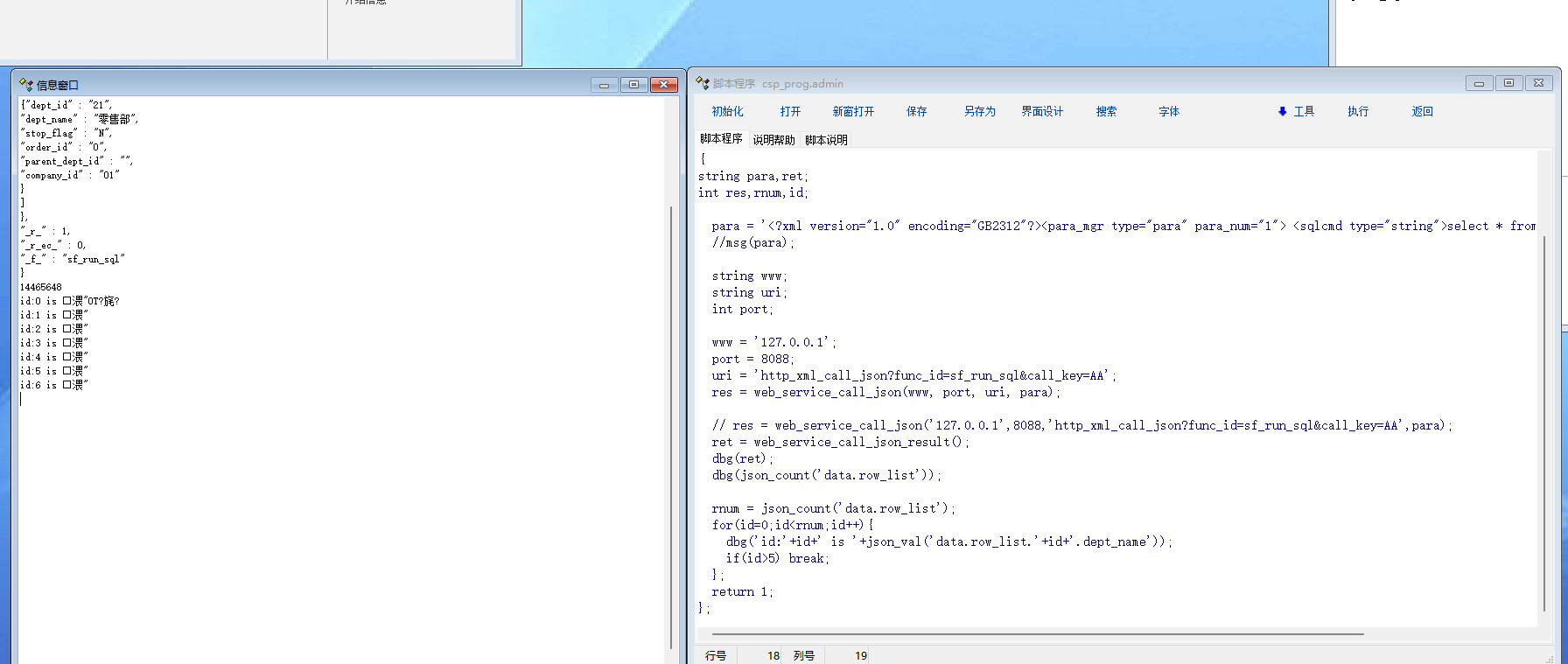The width and height of the screenshot is (1568, 664).
Task: Expand the 工具 tools dropdown
Action: pos(1297,112)
